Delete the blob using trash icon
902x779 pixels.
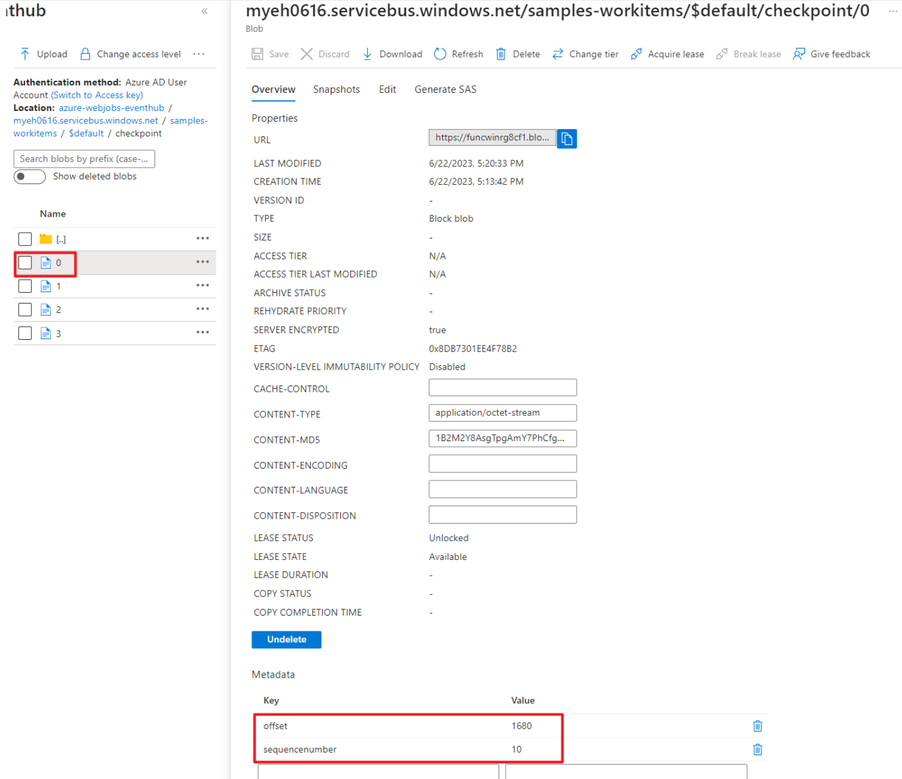point(501,54)
